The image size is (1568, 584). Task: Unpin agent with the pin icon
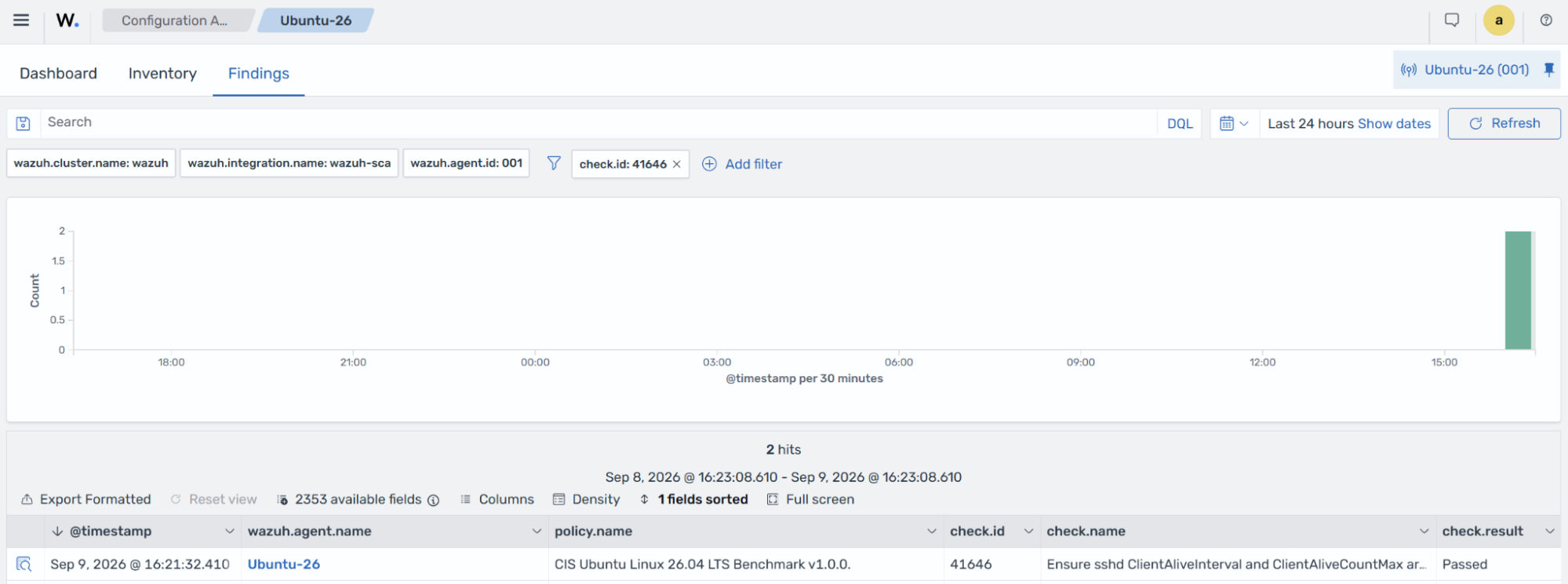[1549, 70]
